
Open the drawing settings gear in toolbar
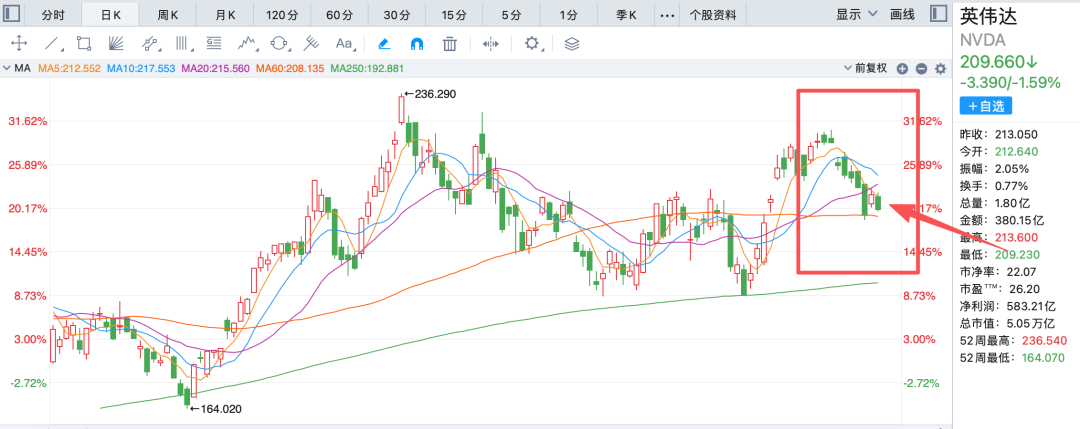[x=531, y=43]
